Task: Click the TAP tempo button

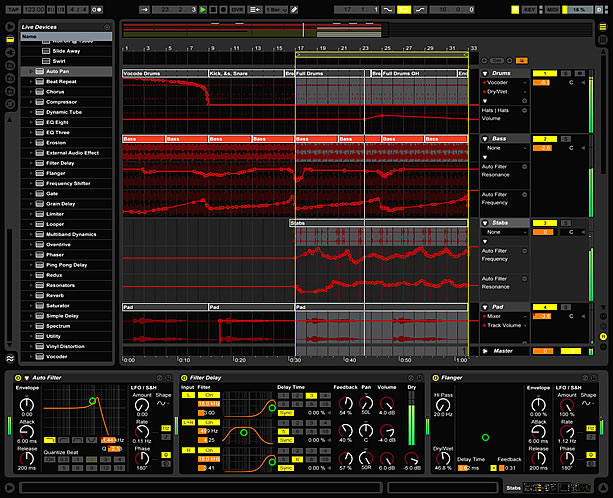Action: coord(13,9)
